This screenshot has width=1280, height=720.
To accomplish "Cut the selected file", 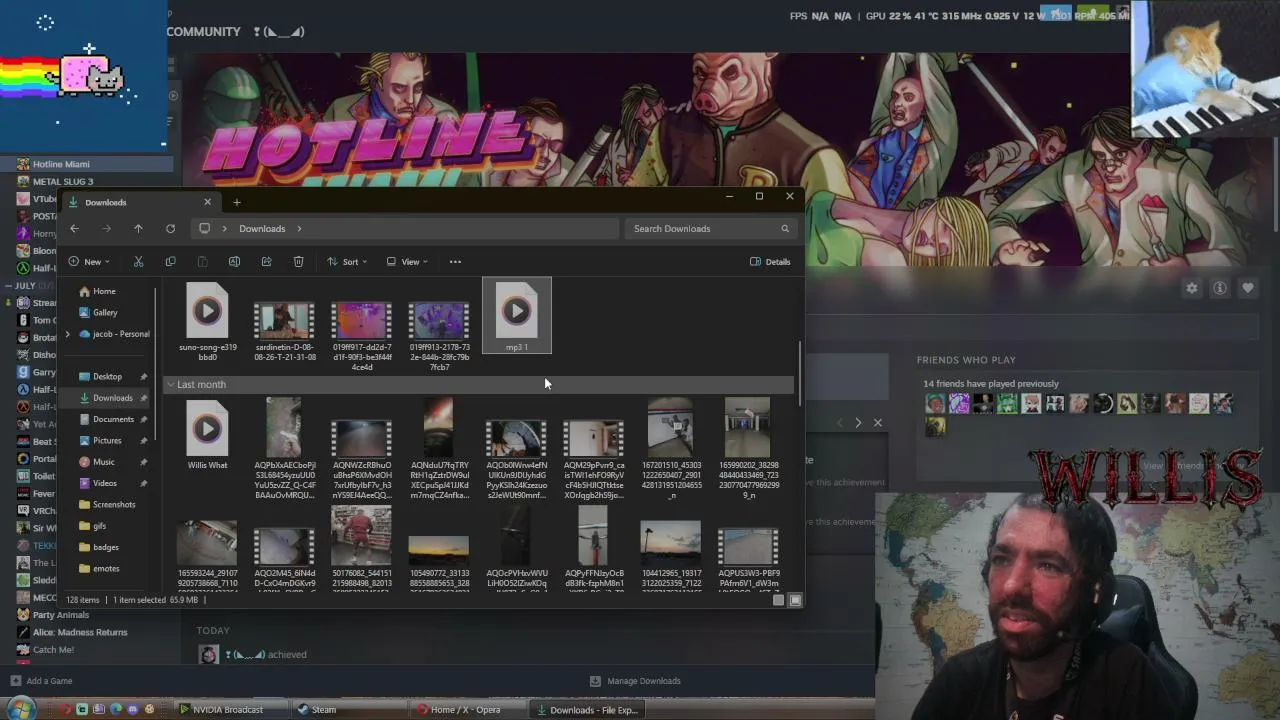I will coord(138,262).
